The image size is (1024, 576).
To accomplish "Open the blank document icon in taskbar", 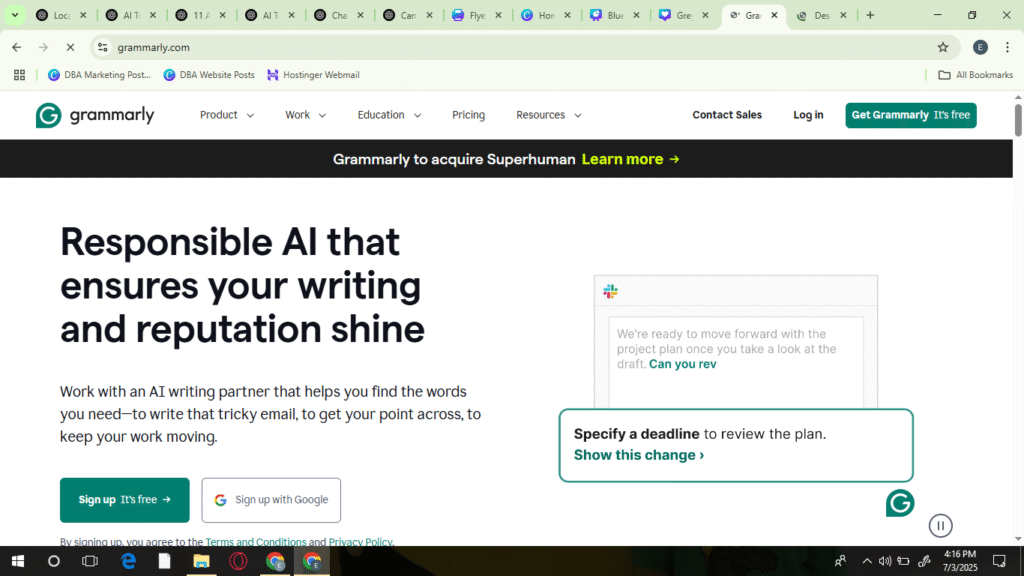I will [x=165, y=561].
